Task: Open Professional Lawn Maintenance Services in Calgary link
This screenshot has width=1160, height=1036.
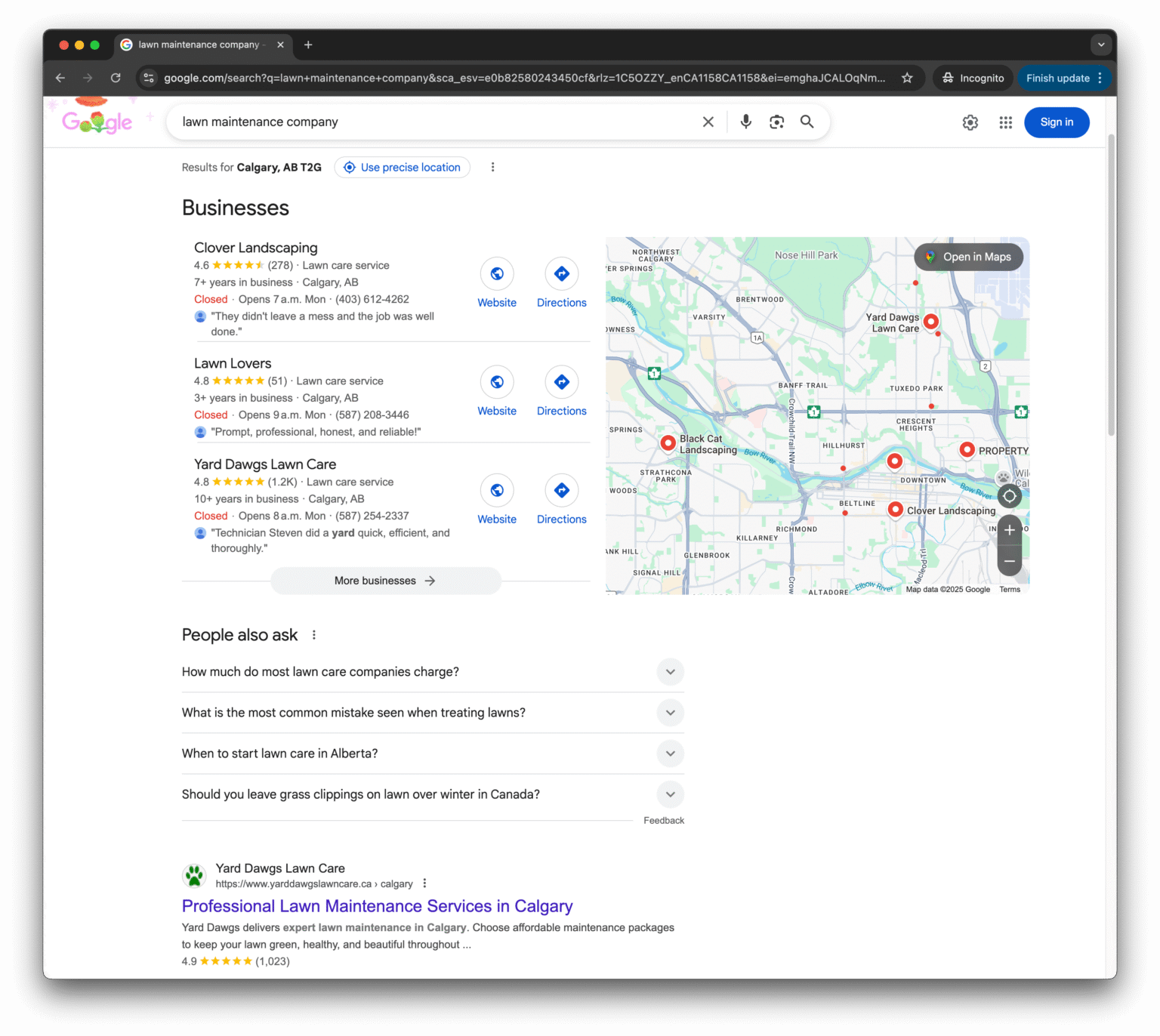Action: click(377, 906)
